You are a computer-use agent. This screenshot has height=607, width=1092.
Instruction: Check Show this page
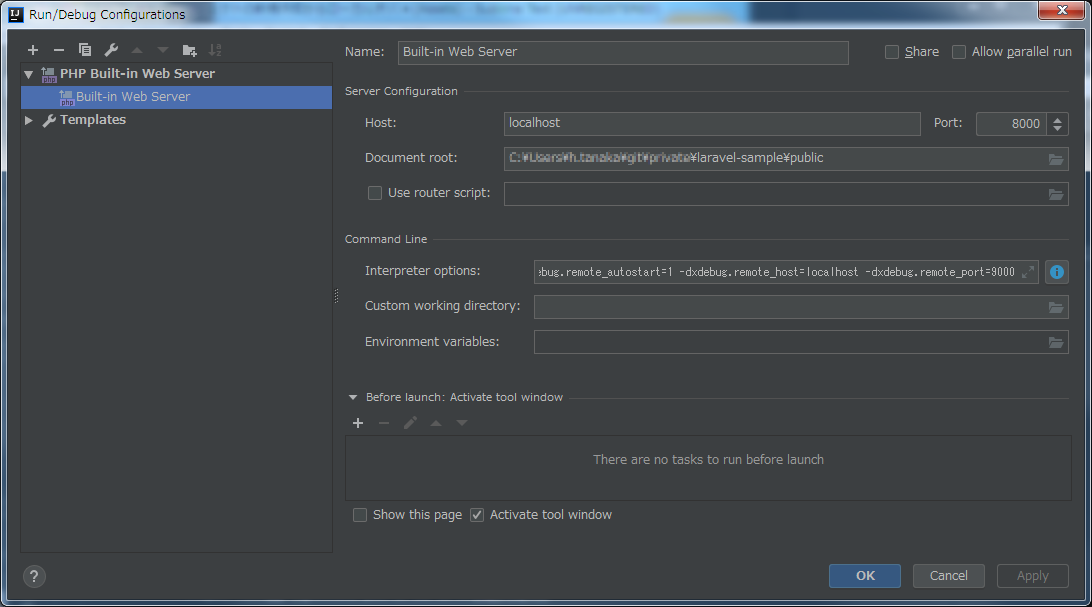click(360, 515)
